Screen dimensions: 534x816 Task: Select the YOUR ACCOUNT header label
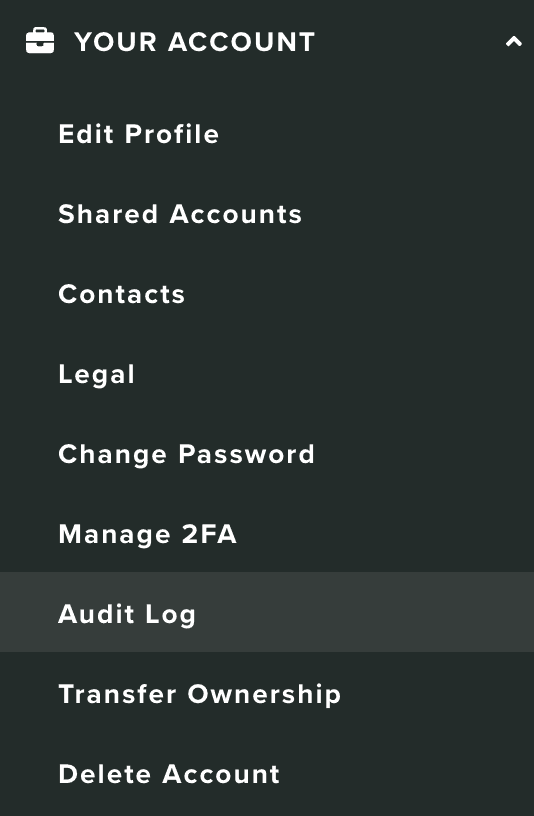[x=195, y=42]
